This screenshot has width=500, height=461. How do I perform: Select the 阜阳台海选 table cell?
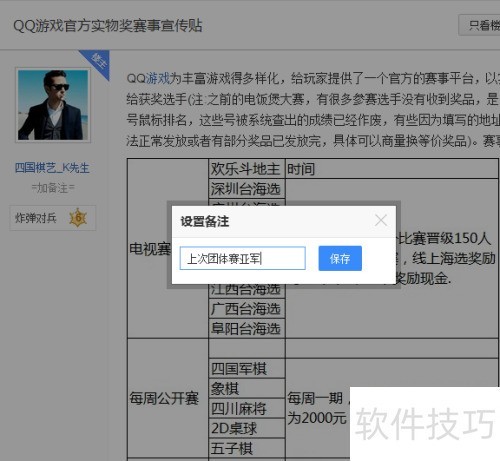click(247, 329)
